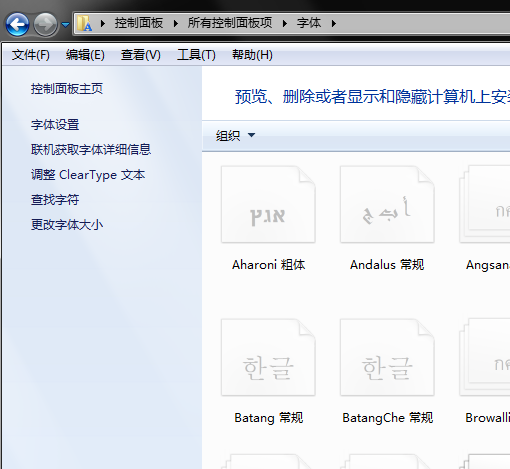Open recent pages dropdown next to Forward

65,24
